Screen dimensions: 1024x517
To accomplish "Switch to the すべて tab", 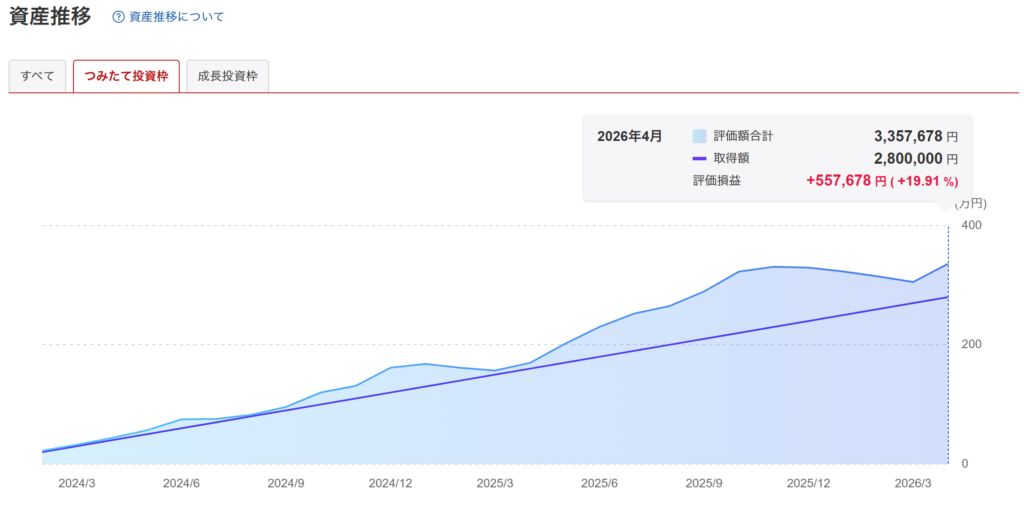I will pos(38,76).
